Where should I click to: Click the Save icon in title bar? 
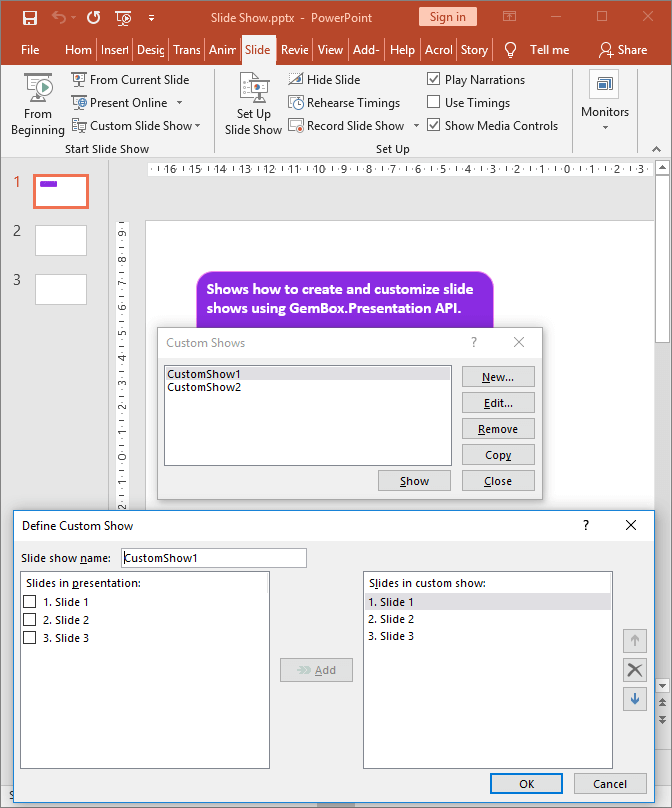coord(29,17)
